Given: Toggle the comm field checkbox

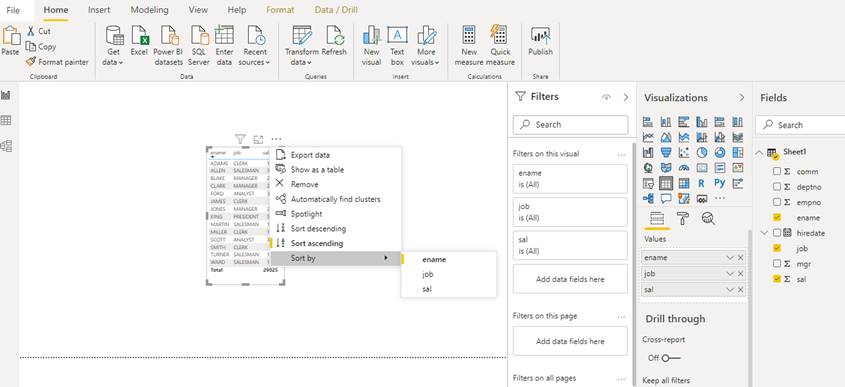Looking at the screenshot, I should (777, 171).
